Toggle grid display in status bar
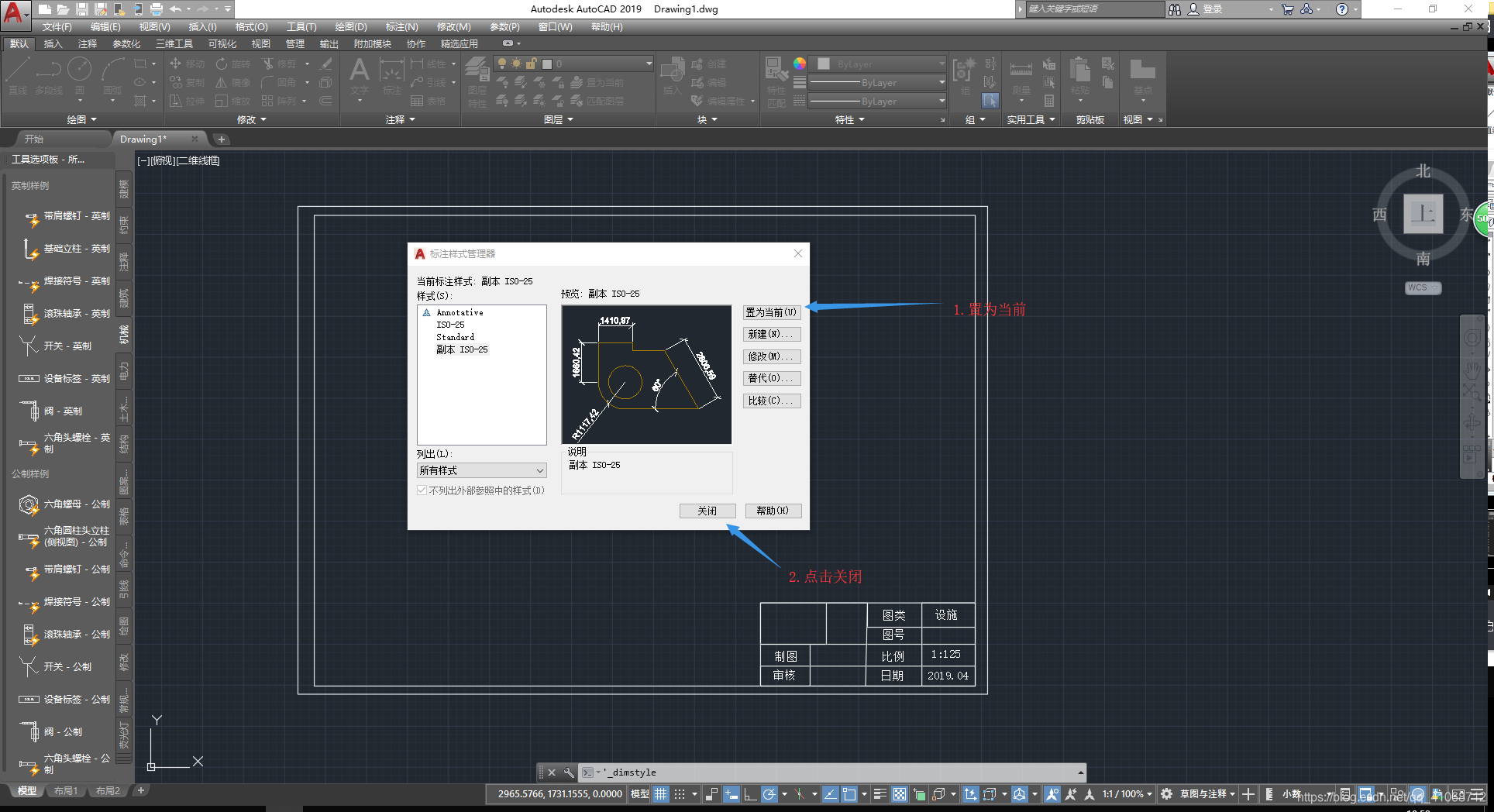 [x=660, y=793]
